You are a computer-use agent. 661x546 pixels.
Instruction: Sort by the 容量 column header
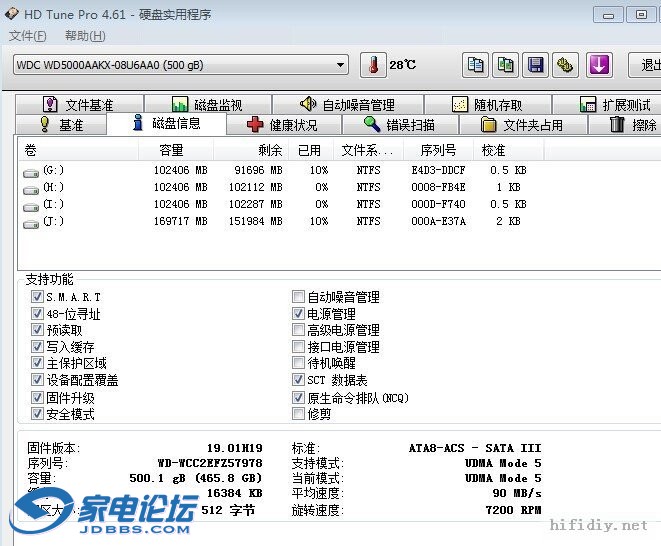pyautogui.click(x=176, y=150)
